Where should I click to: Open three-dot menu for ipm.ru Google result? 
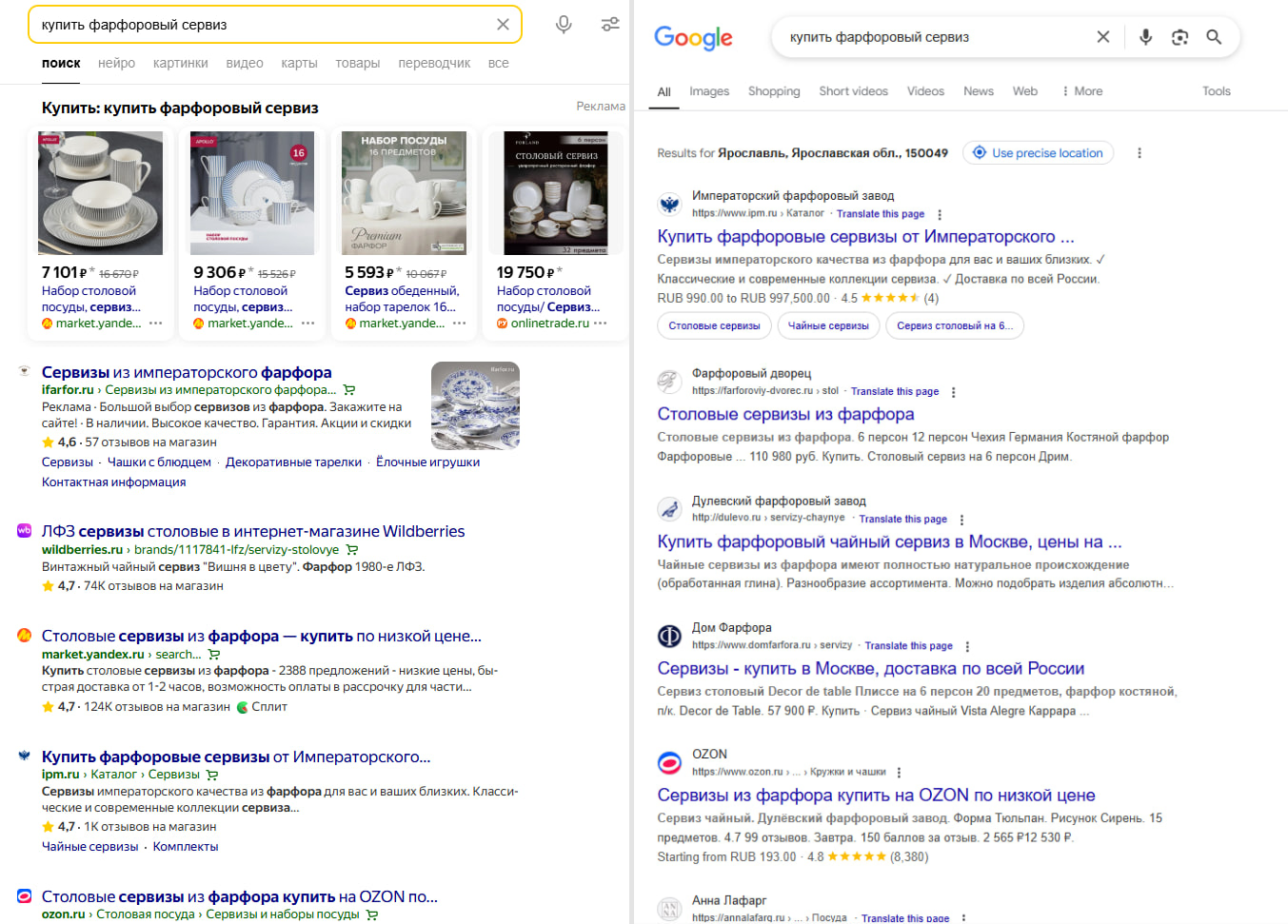(x=940, y=215)
